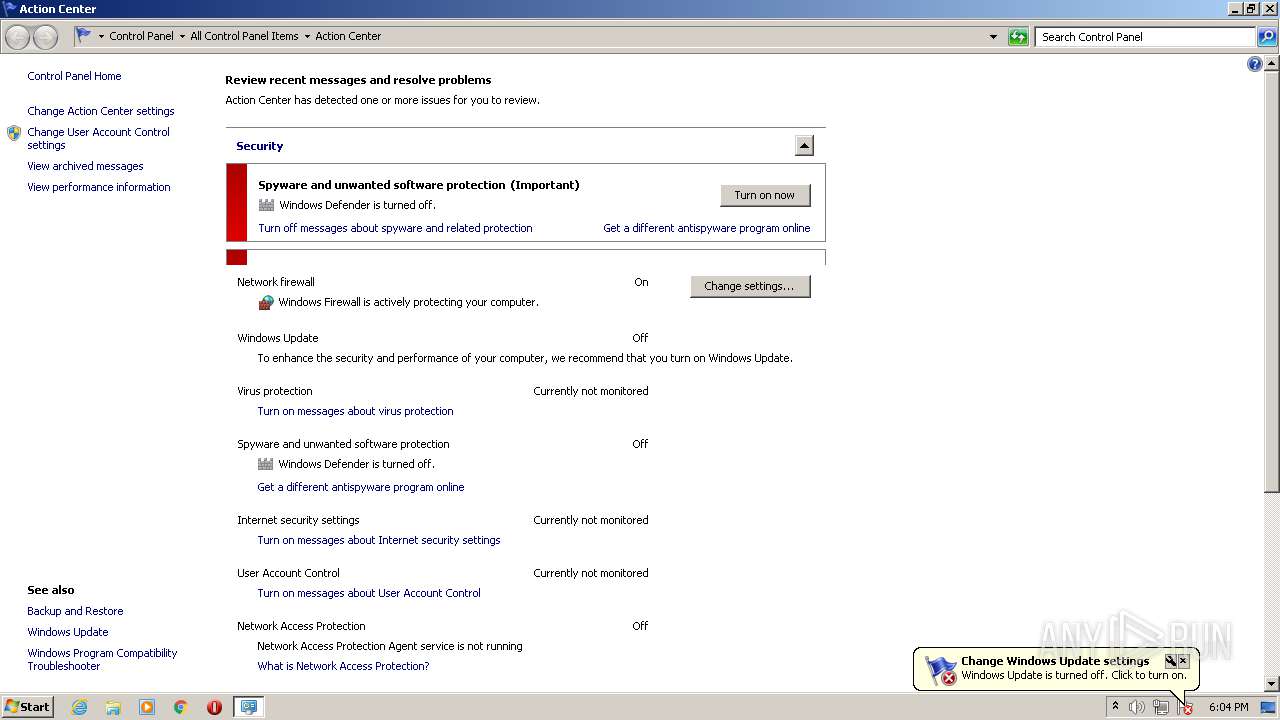Turn off messages about spyware protection
The image size is (1280, 720).
[x=395, y=228]
